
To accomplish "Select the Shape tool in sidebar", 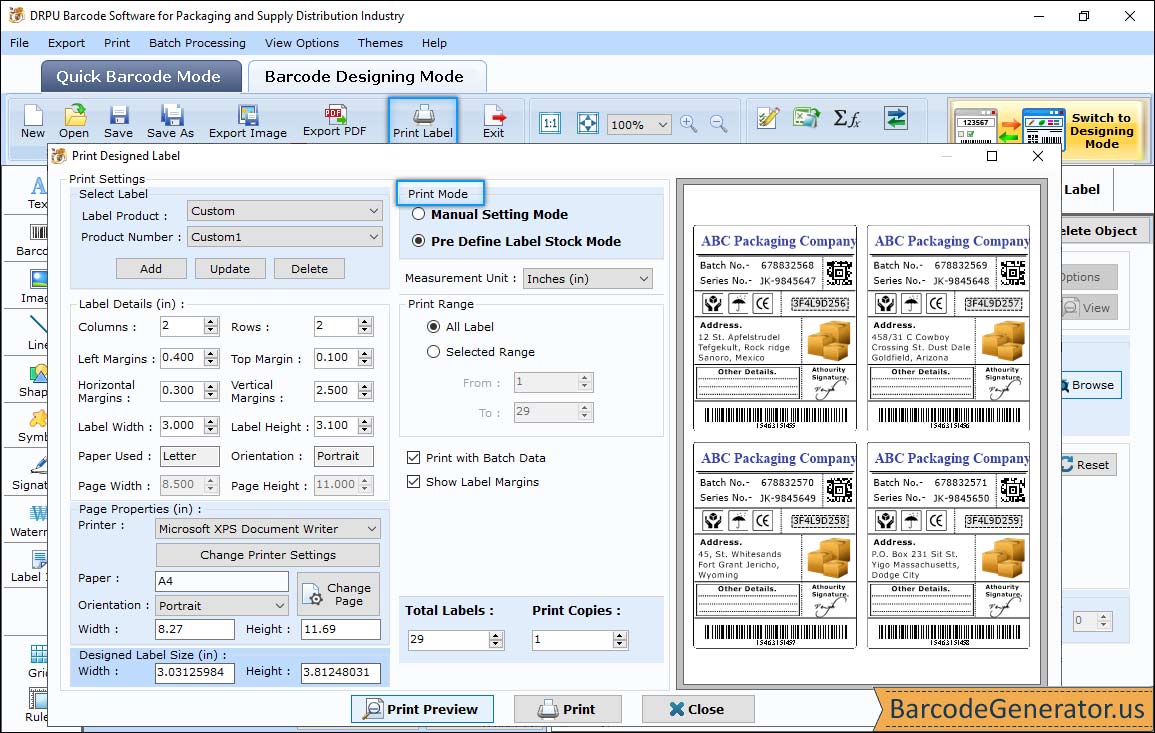I will coord(33,380).
